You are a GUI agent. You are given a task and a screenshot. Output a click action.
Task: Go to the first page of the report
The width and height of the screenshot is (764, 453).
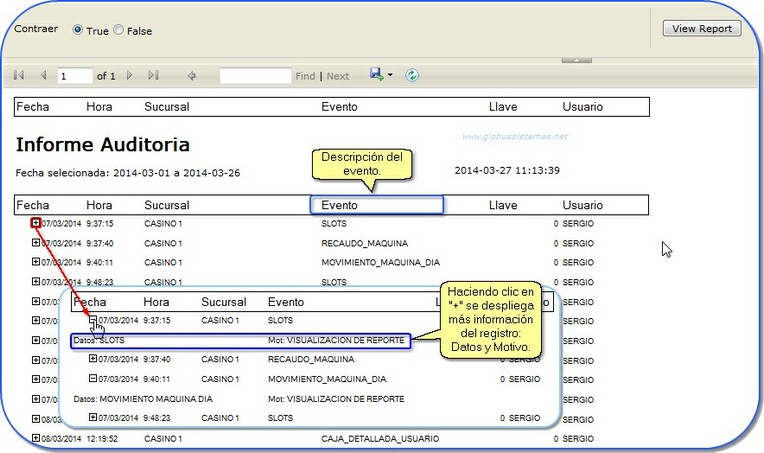pyautogui.click(x=19, y=75)
